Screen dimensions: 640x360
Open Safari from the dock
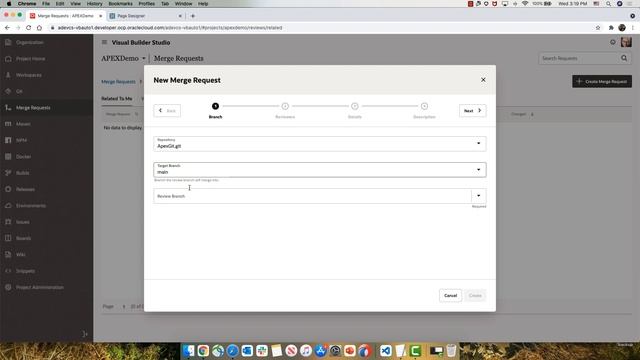(232, 351)
